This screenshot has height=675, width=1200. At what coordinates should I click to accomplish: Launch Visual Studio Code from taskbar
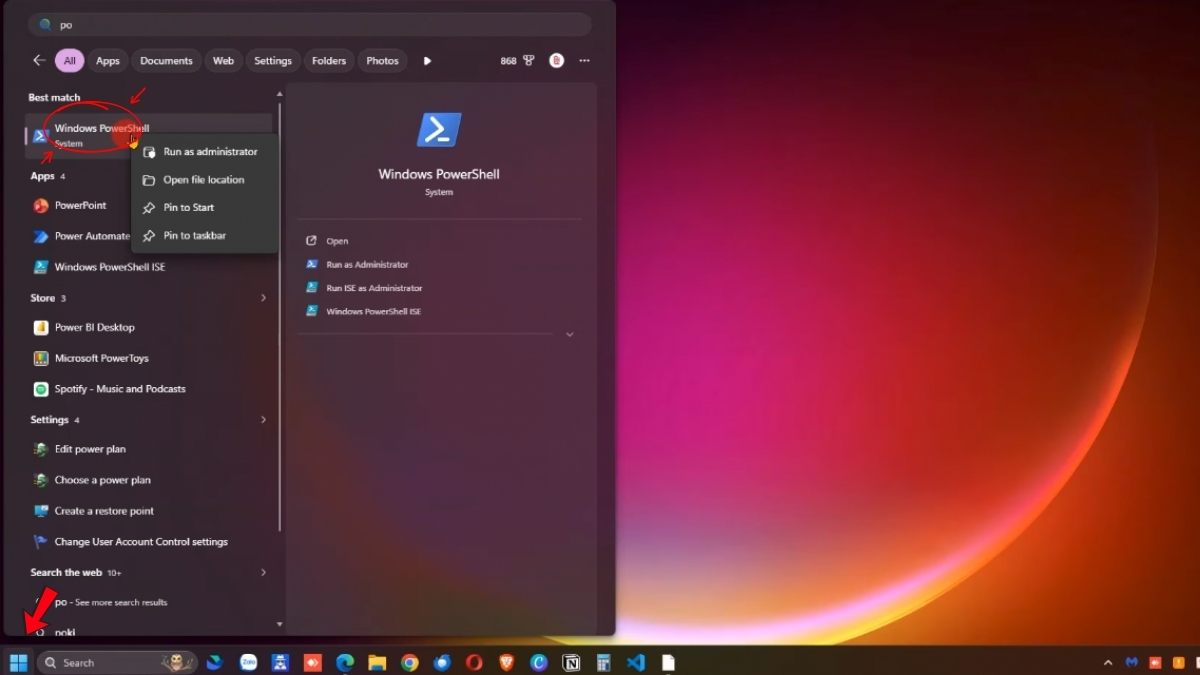pyautogui.click(x=635, y=662)
